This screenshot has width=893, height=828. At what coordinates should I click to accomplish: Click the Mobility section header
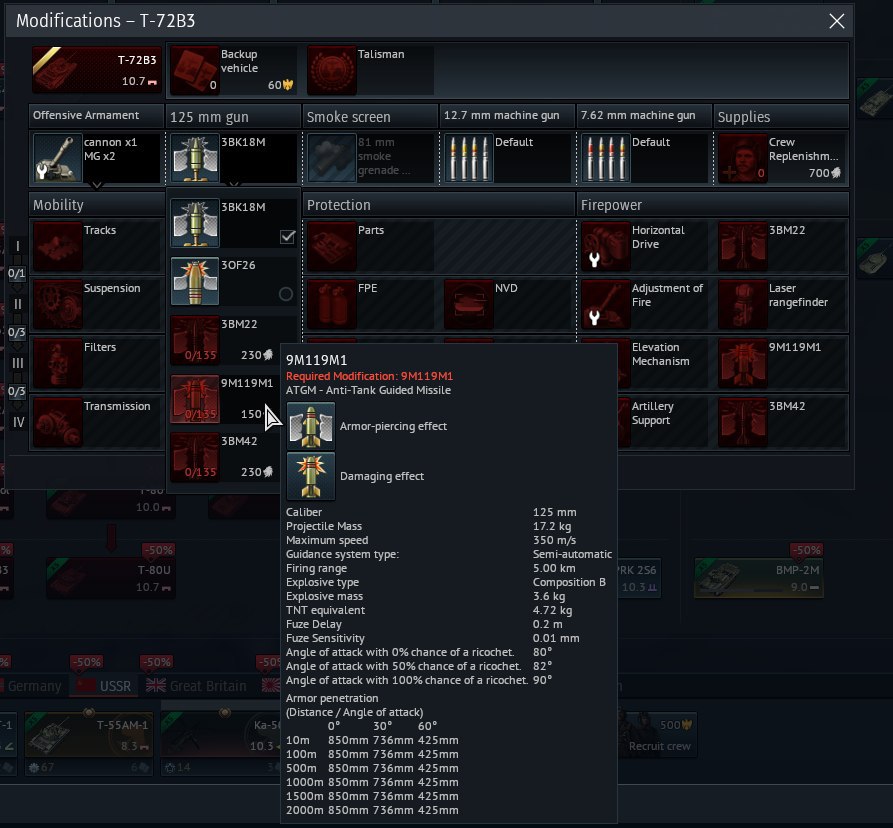pos(96,205)
